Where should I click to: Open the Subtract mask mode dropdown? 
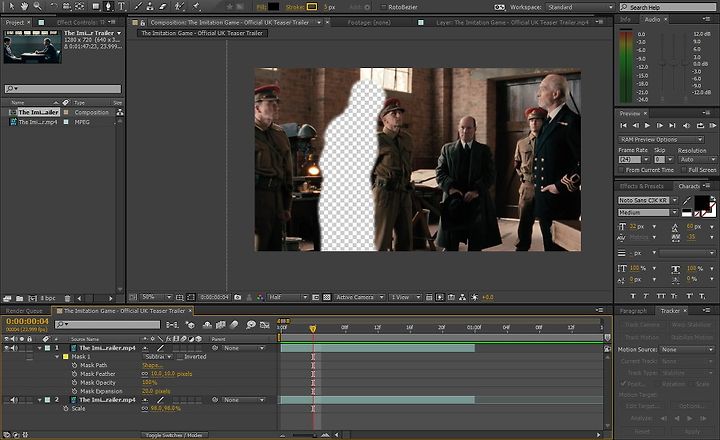click(158, 356)
